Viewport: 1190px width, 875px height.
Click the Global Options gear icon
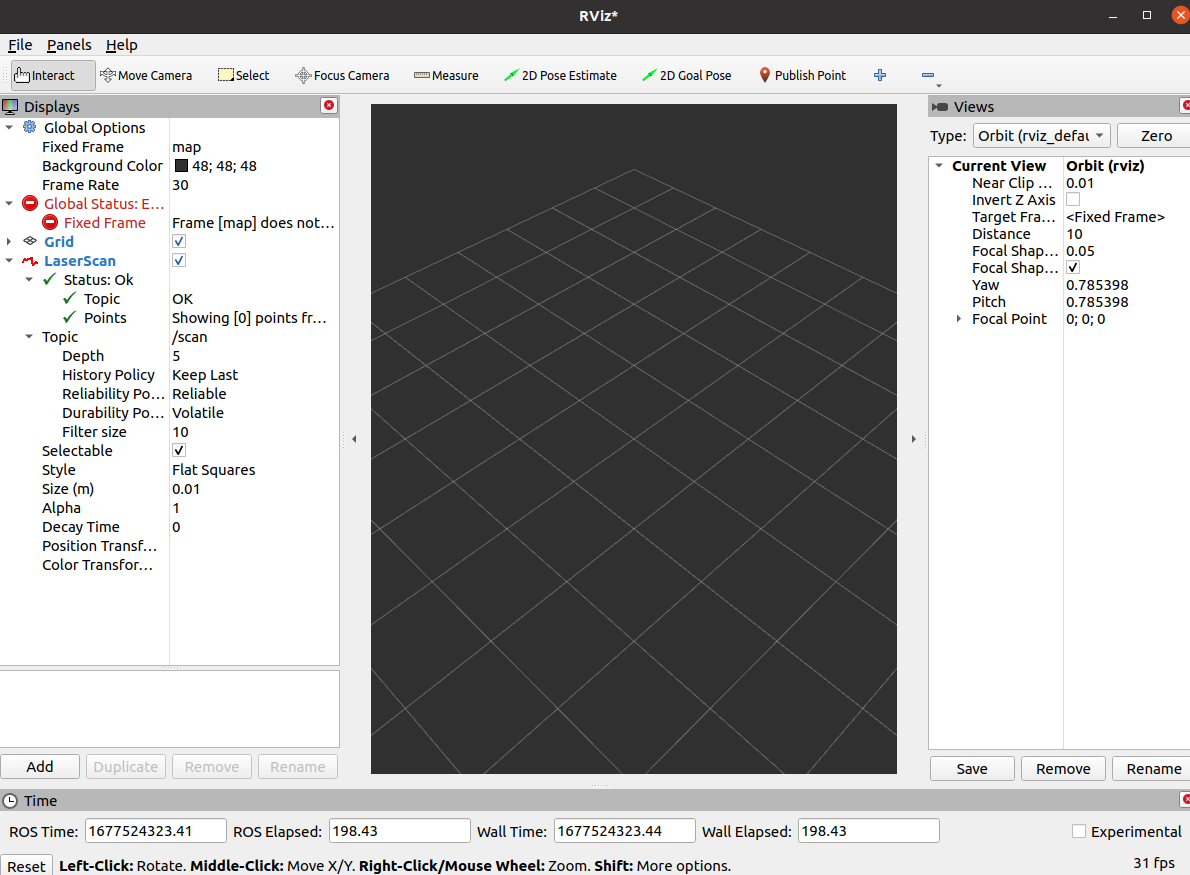30,127
